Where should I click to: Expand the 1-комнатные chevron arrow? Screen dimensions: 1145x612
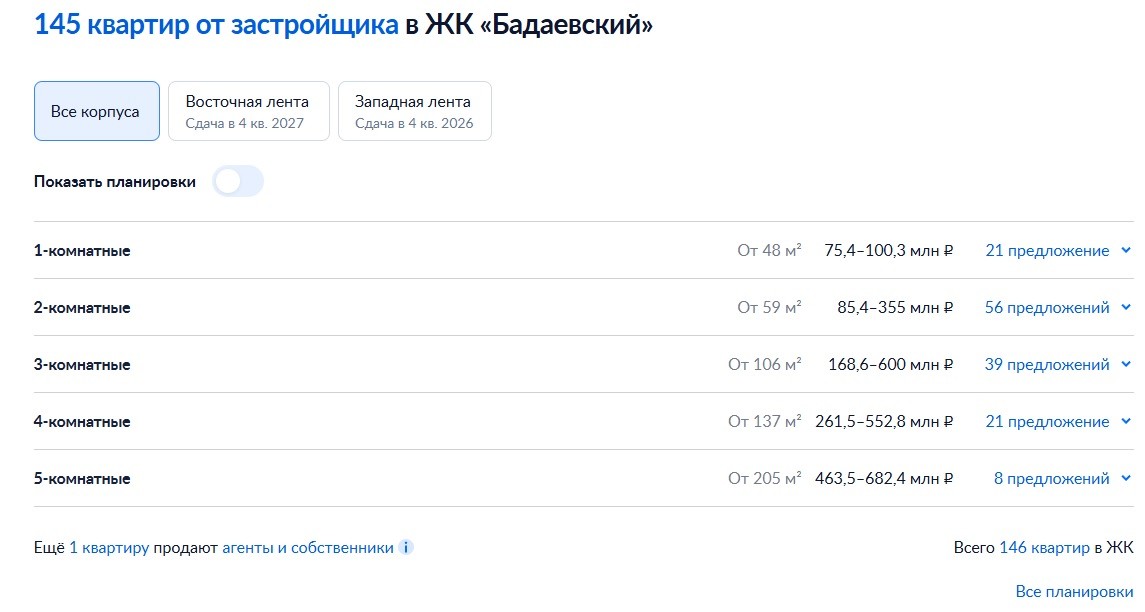(x=1126, y=250)
